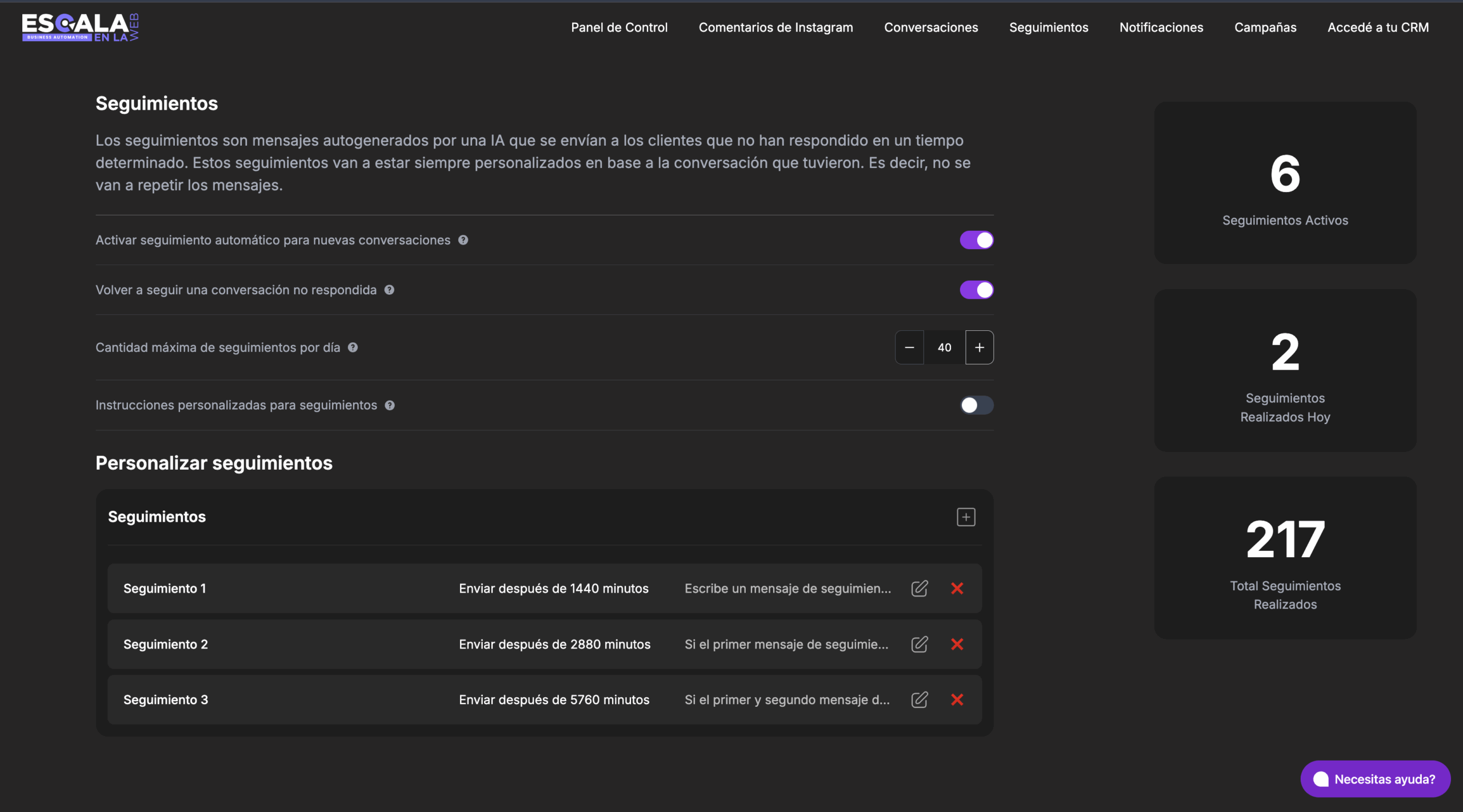Image resolution: width=1463 pixels, height=812 pixels.
Task: Add new seguimiento with plus-square icon
Action: (x=966, y=517)
